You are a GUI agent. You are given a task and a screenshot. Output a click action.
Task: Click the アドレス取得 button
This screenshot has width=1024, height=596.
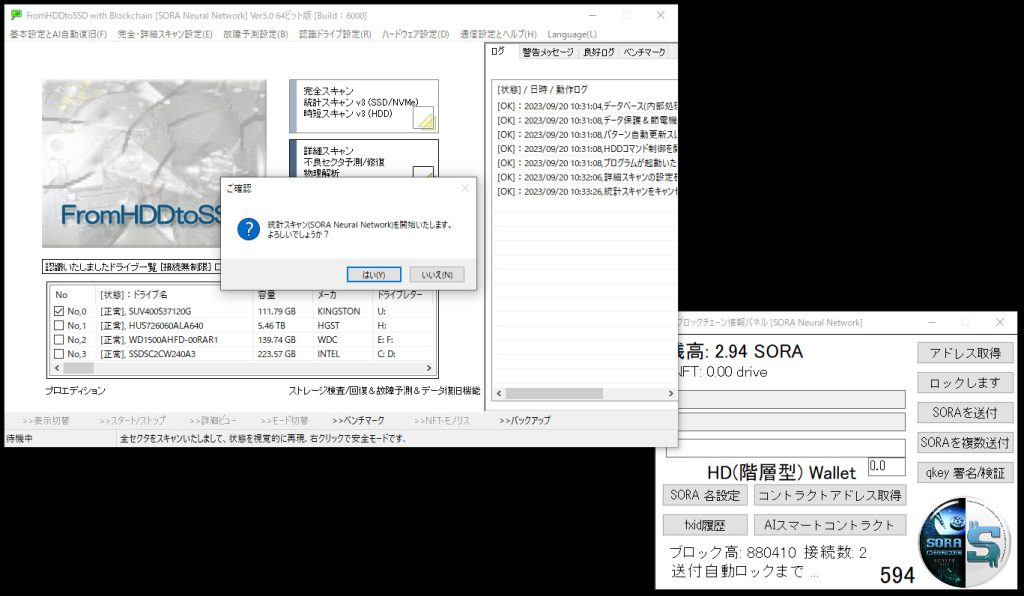tap(965, 353)
